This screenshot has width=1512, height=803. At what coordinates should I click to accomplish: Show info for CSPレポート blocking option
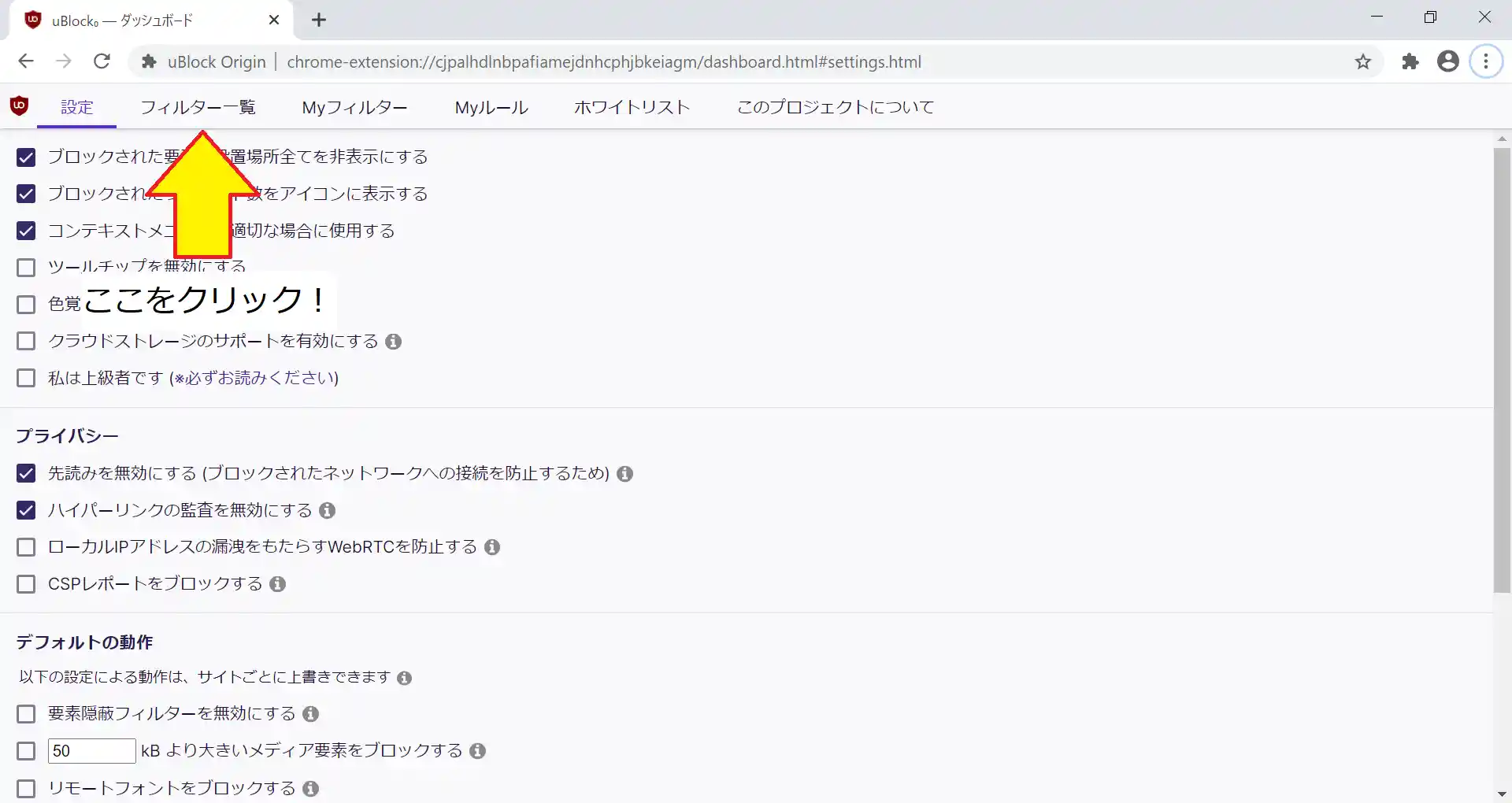tap(277, 584)
